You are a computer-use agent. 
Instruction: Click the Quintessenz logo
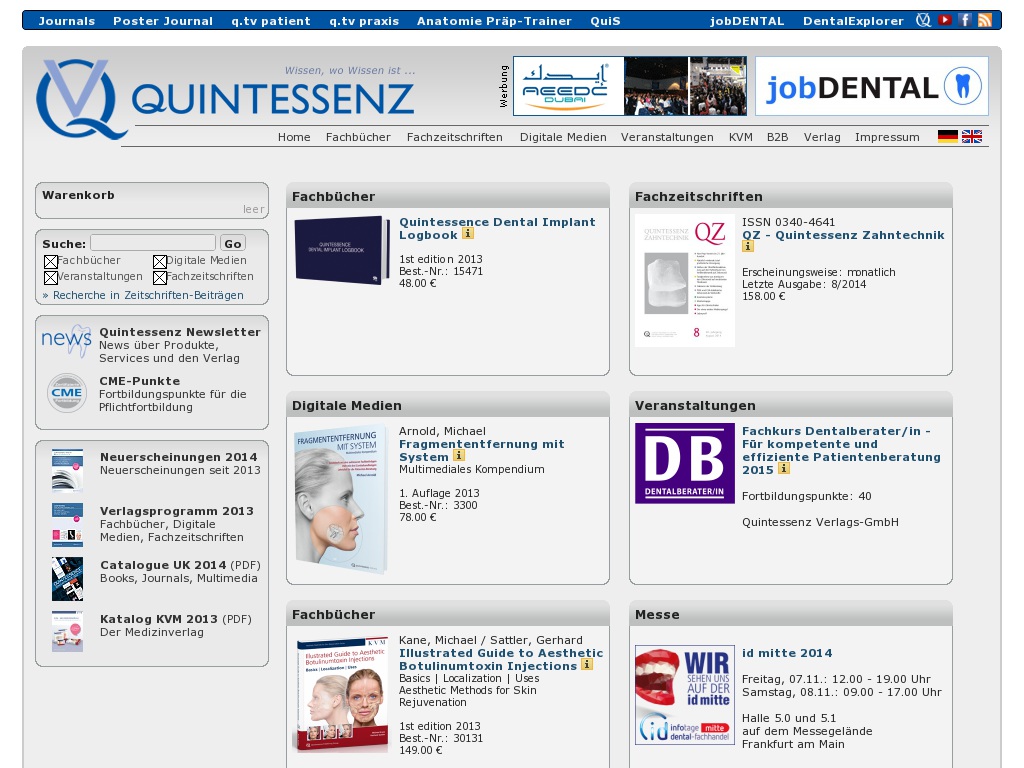click(x=225, y=98)
